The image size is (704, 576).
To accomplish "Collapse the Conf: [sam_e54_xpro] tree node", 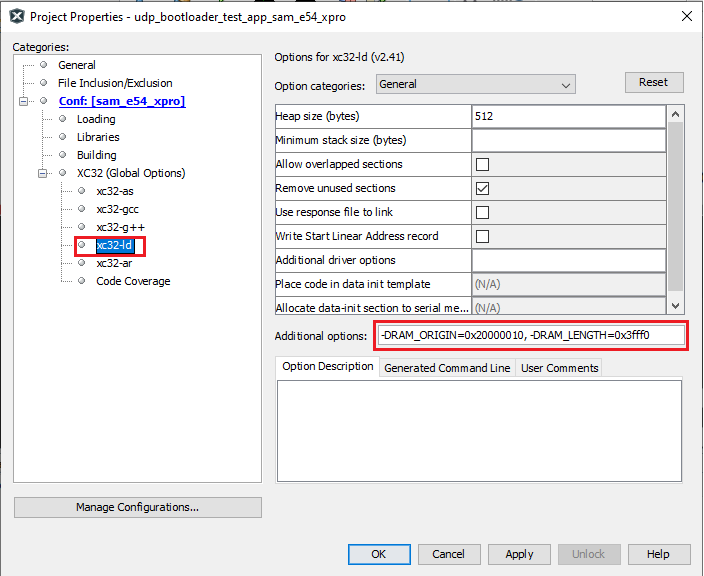I will pos(24,101).
